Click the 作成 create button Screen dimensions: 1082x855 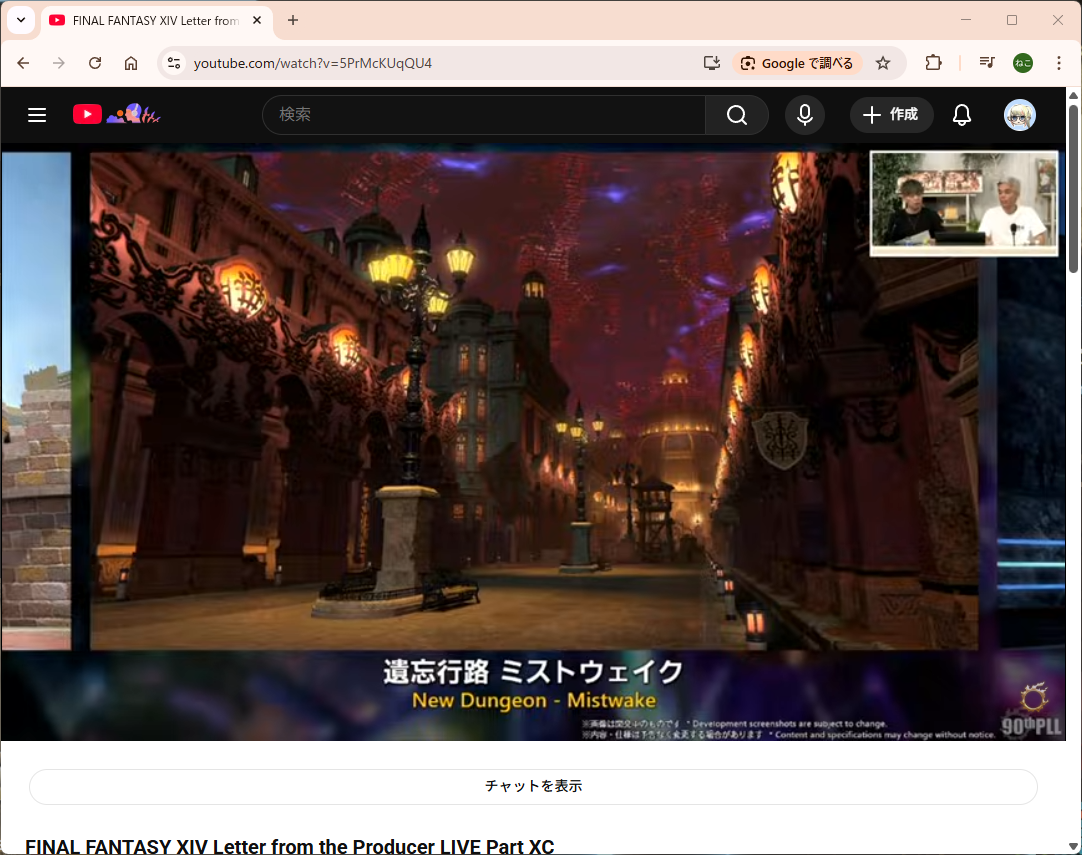891,115
